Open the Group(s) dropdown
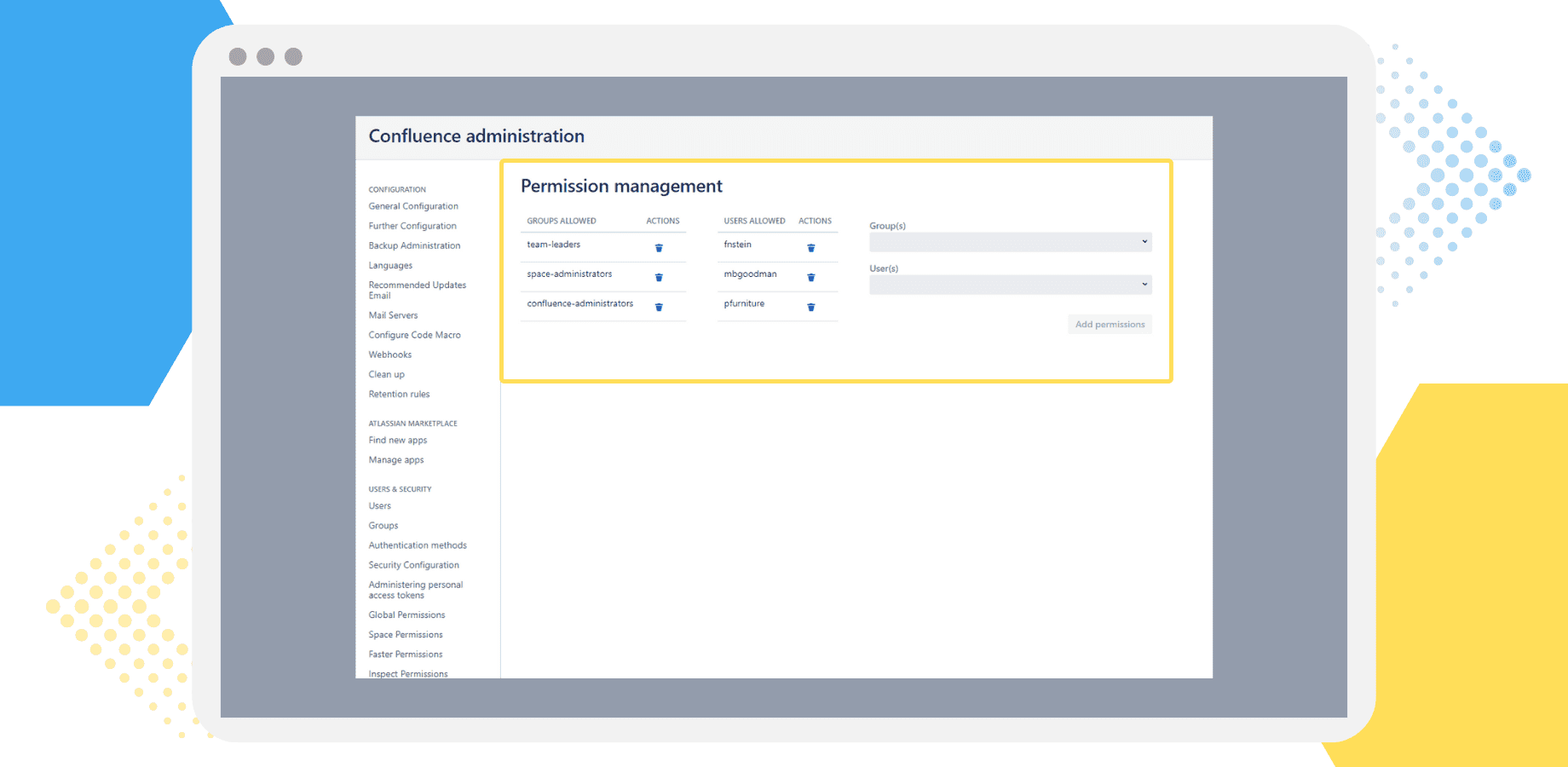Viewport: 1568px width, 767px height. [1011, 242]
